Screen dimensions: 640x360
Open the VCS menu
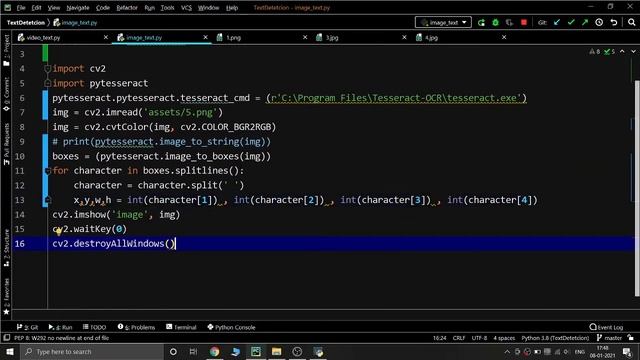tap(186, 8)
